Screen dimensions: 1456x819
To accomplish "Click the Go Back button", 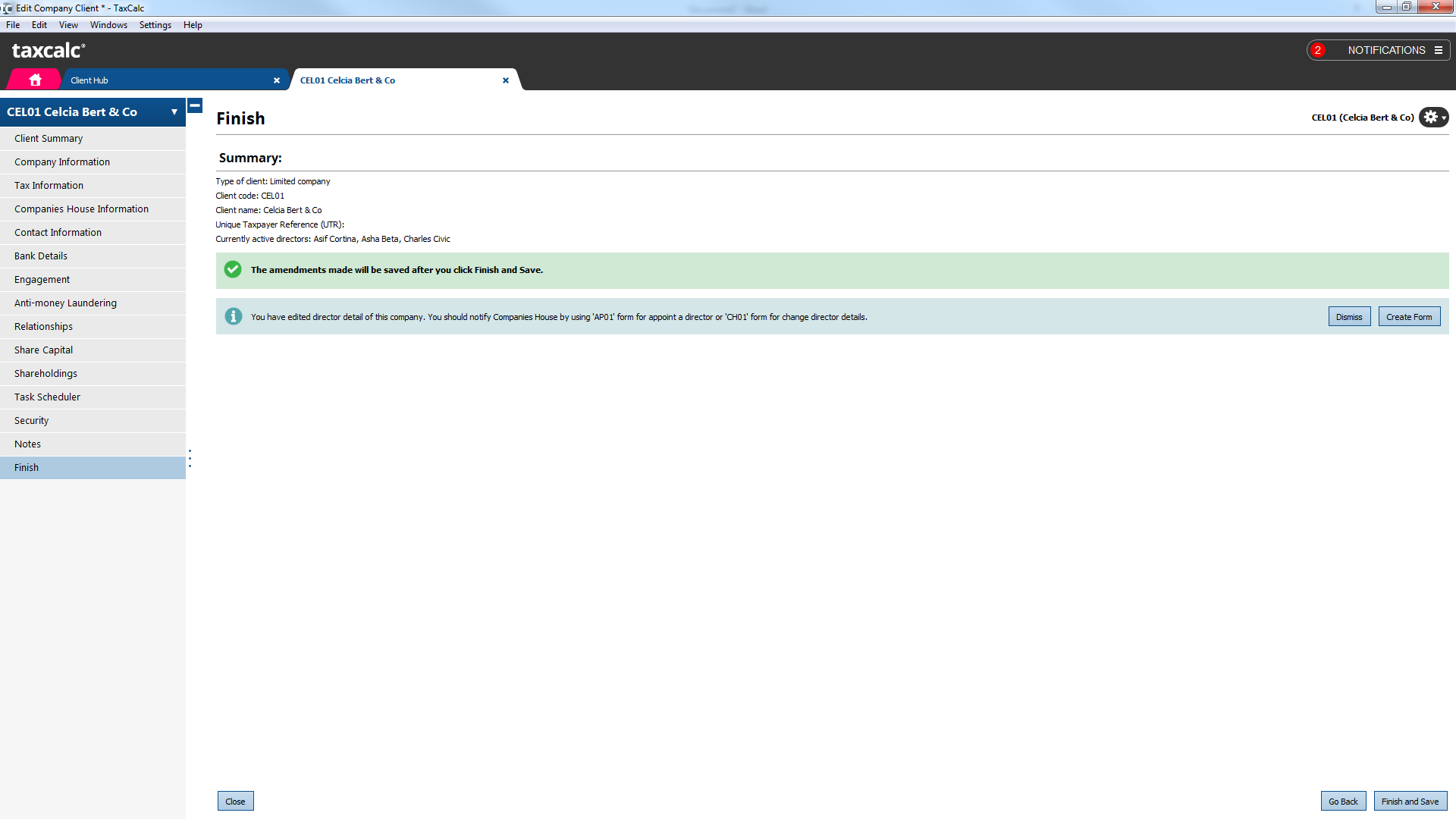I will pyautogui.click(x=1343, y=802).
